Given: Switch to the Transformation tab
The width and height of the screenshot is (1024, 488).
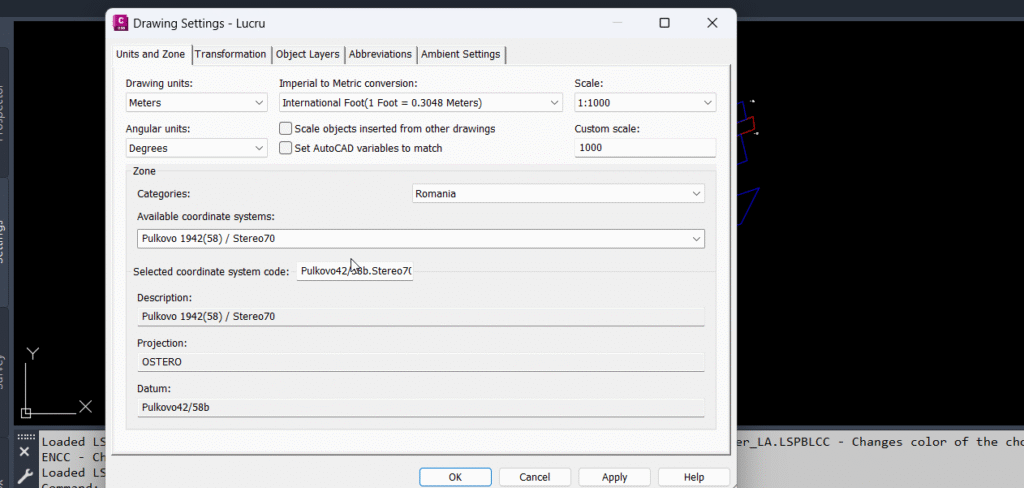Looking at the screenshot, I should [x=231, y=54].
